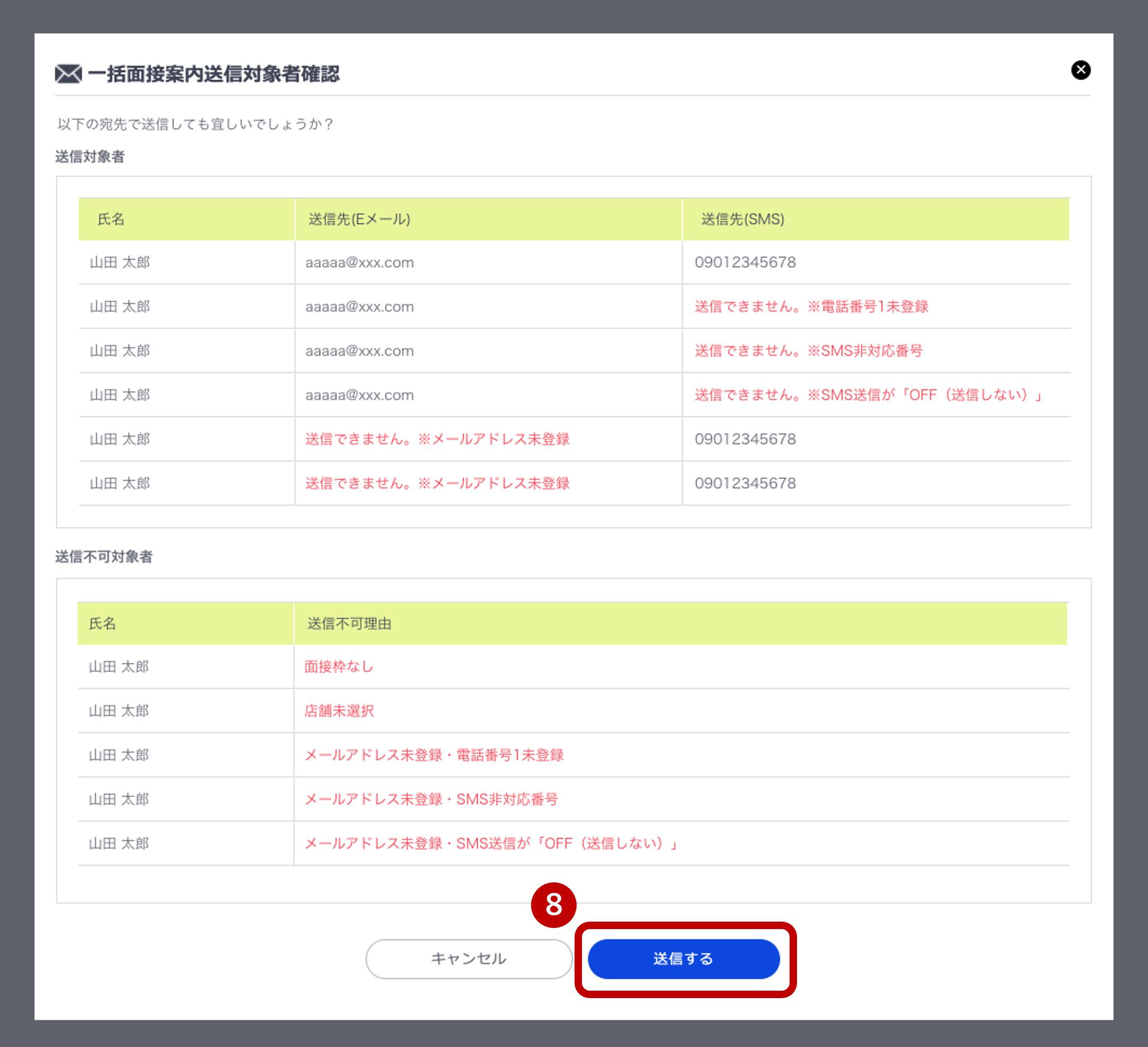Screen dimensions: 1148x1047
Task: Click the 送信不可理由 column header
Action: [x=349, y=624]
